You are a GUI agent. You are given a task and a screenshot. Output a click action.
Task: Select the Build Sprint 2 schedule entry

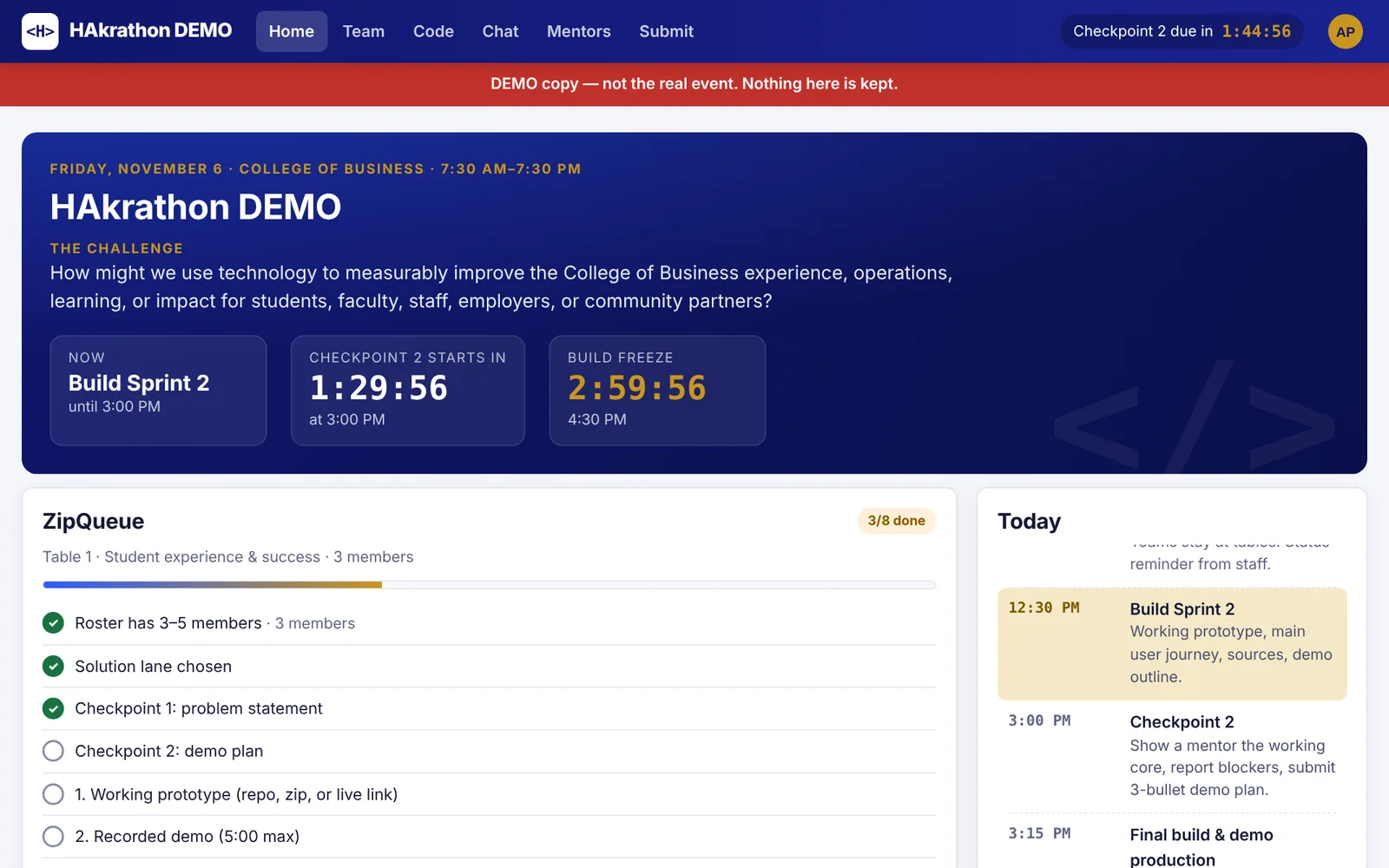pos(1172,643)
